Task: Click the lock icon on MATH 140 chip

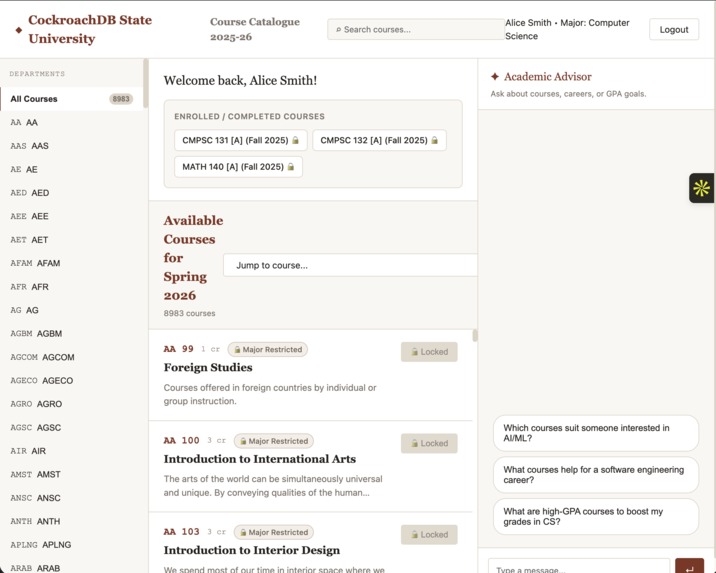Action: [291, 167]
